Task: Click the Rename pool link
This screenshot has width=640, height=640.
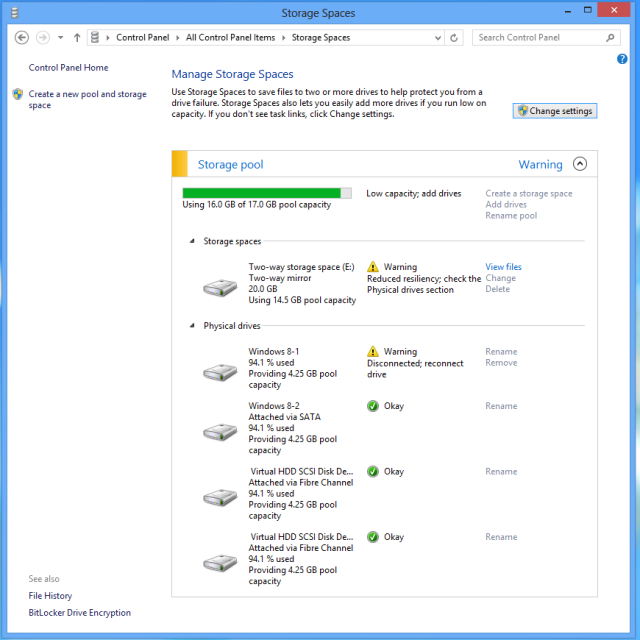Action: coord(511,216)
